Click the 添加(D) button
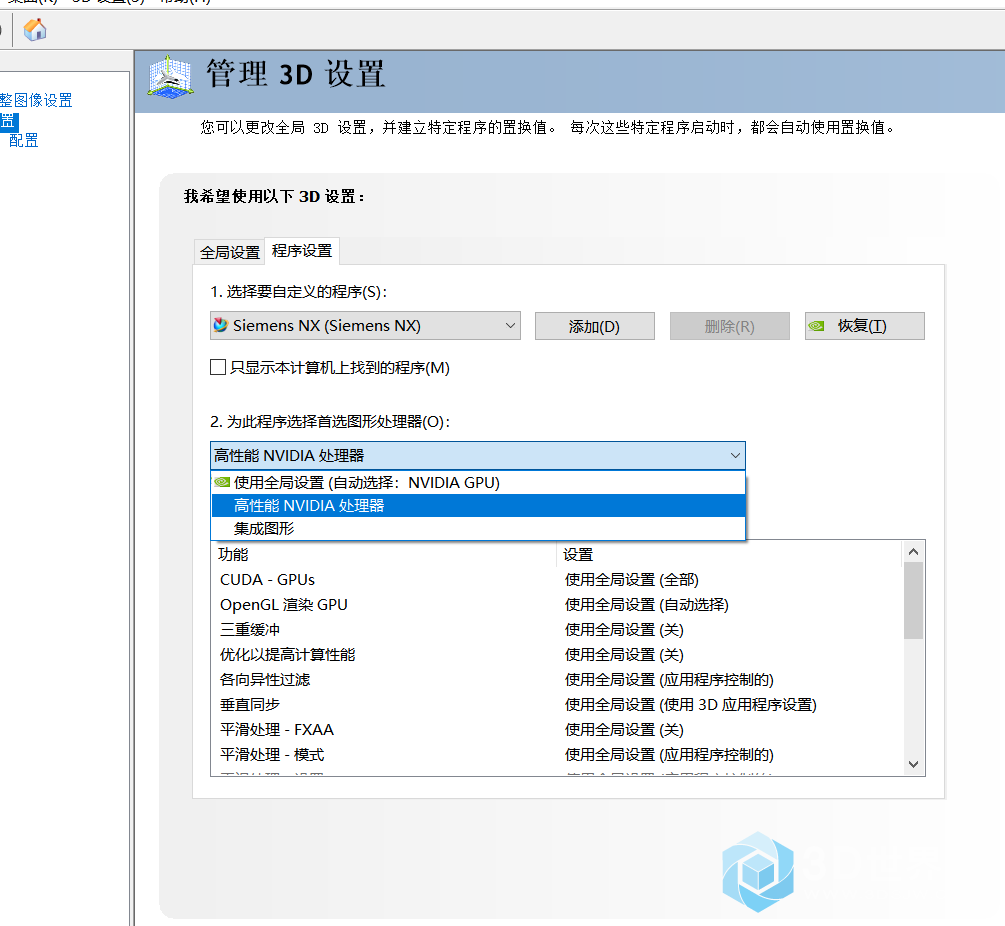Screen dimensions: 1005x926 click(x=594, y=326)
